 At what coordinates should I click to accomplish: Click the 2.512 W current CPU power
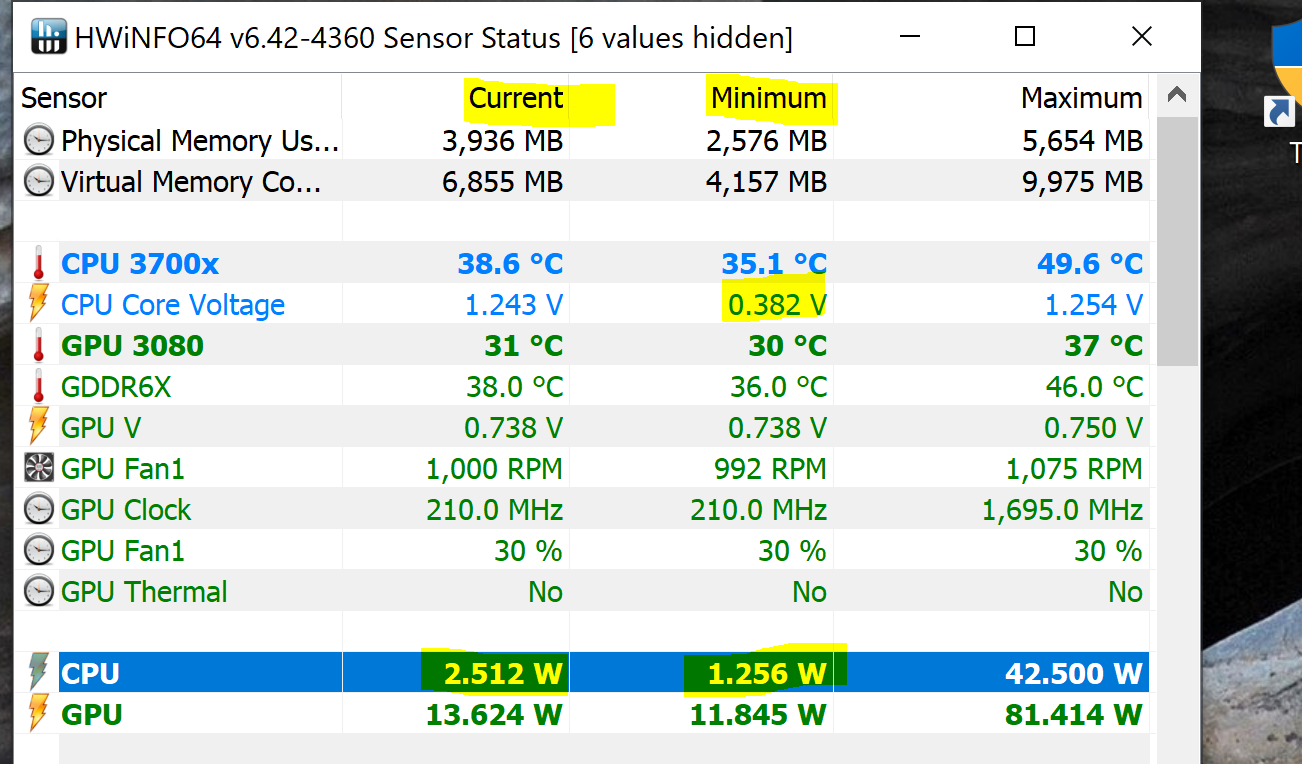(503, 674)
